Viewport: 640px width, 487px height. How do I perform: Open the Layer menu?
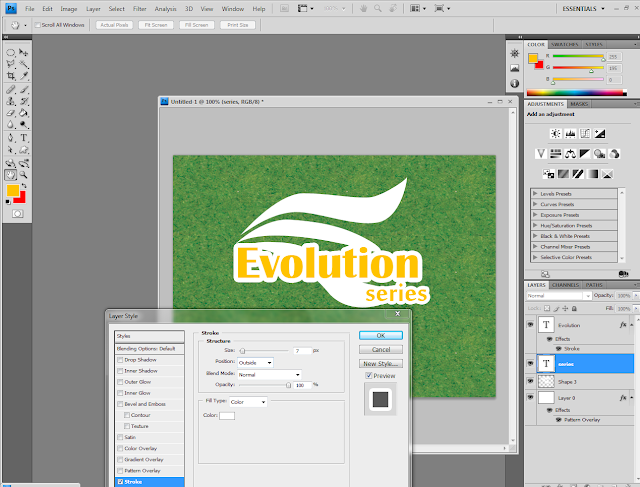[x=93, y=9]
